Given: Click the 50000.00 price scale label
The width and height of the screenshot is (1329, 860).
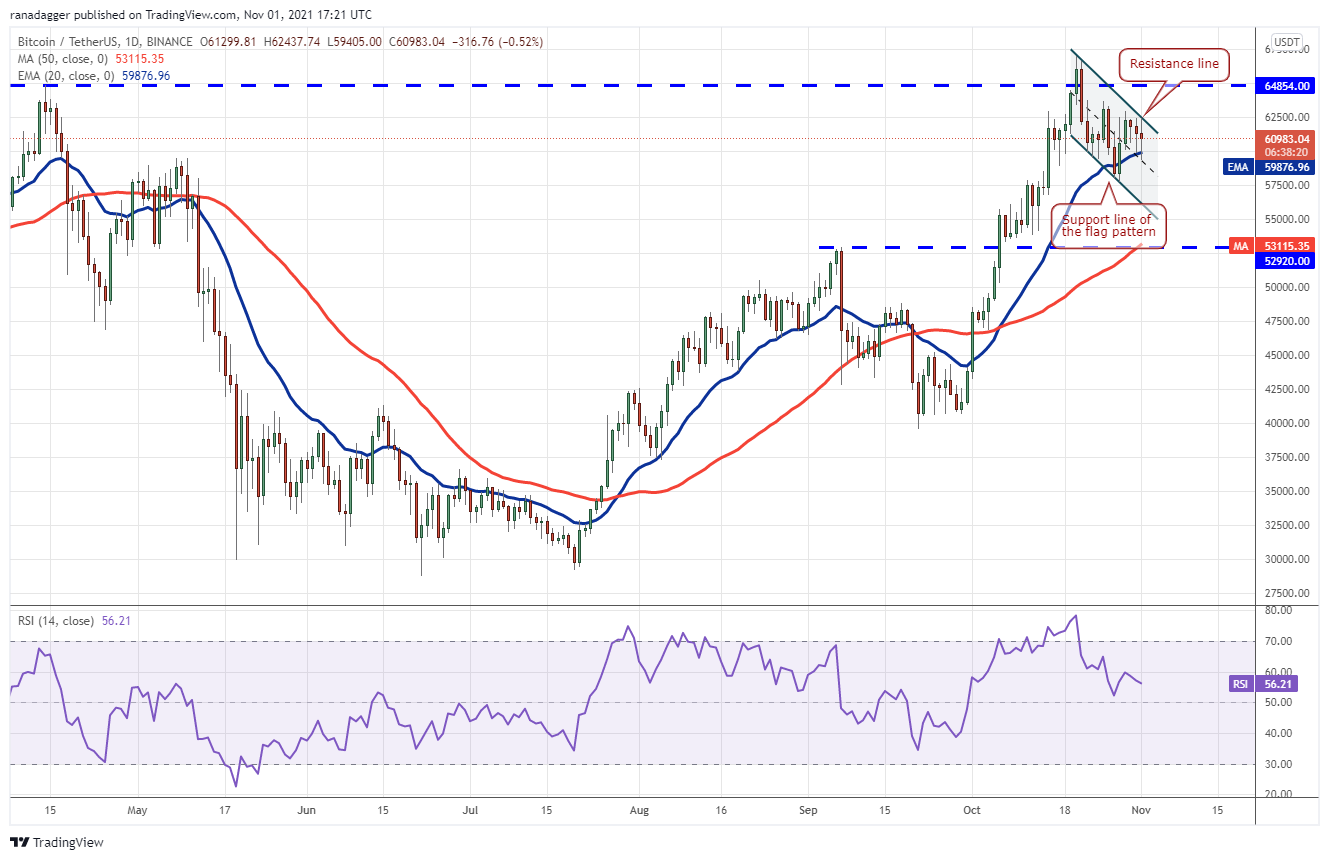Looking at the screenshot, I should [1286, 287].
